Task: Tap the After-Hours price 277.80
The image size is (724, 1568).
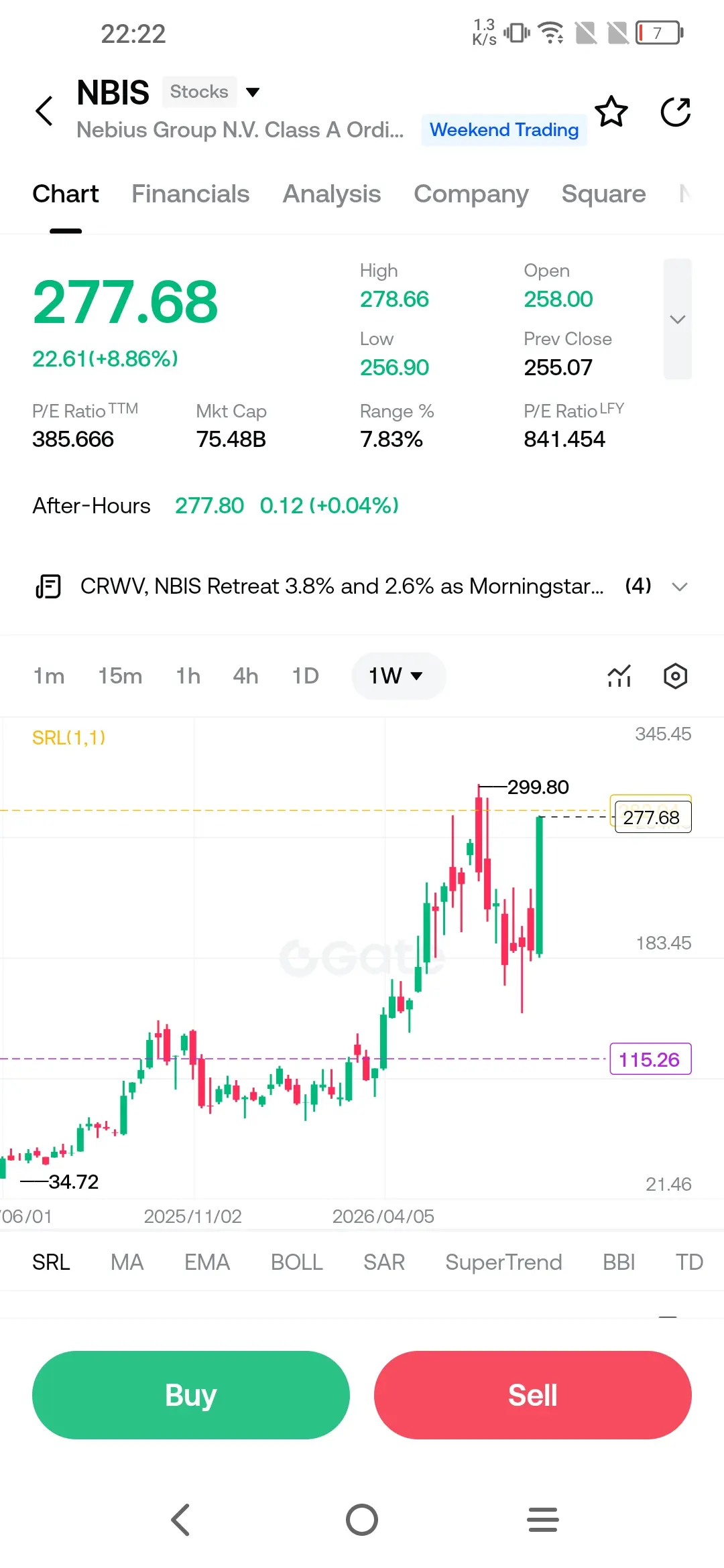Action: pos(209,506)
